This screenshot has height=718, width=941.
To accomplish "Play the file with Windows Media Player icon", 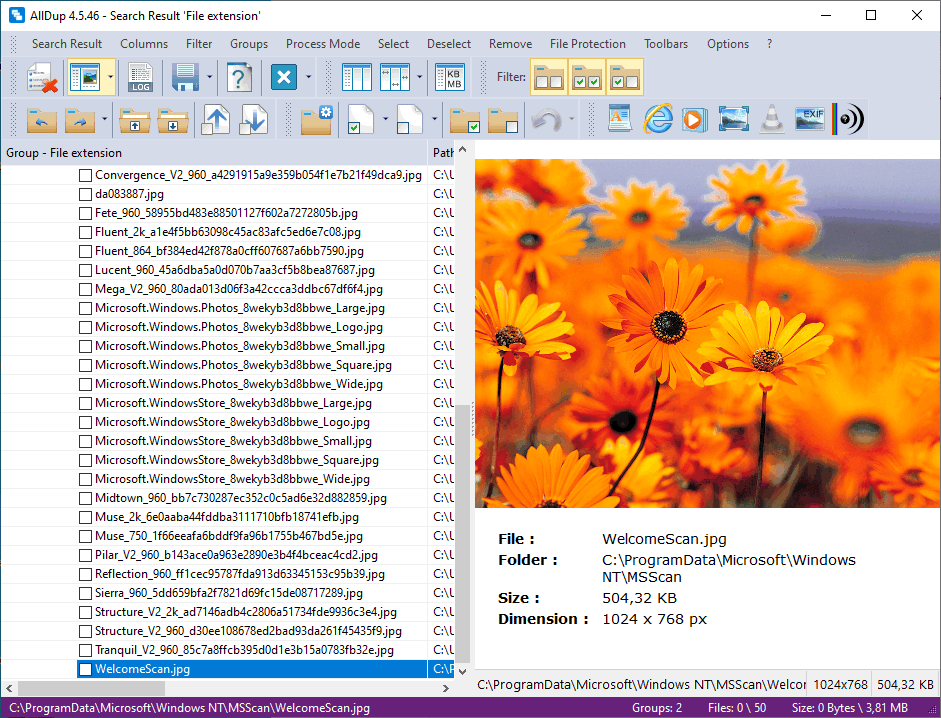I will click(694, 118).
